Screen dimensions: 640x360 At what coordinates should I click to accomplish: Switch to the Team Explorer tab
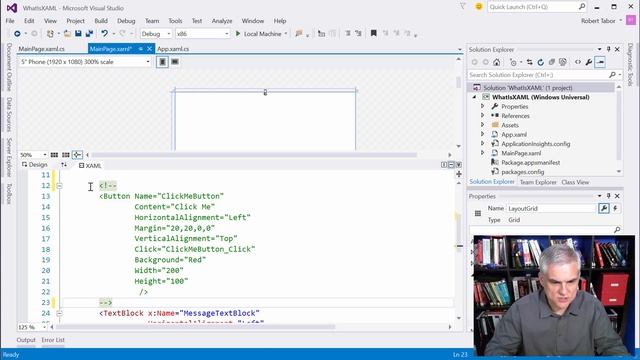point(538,182)
